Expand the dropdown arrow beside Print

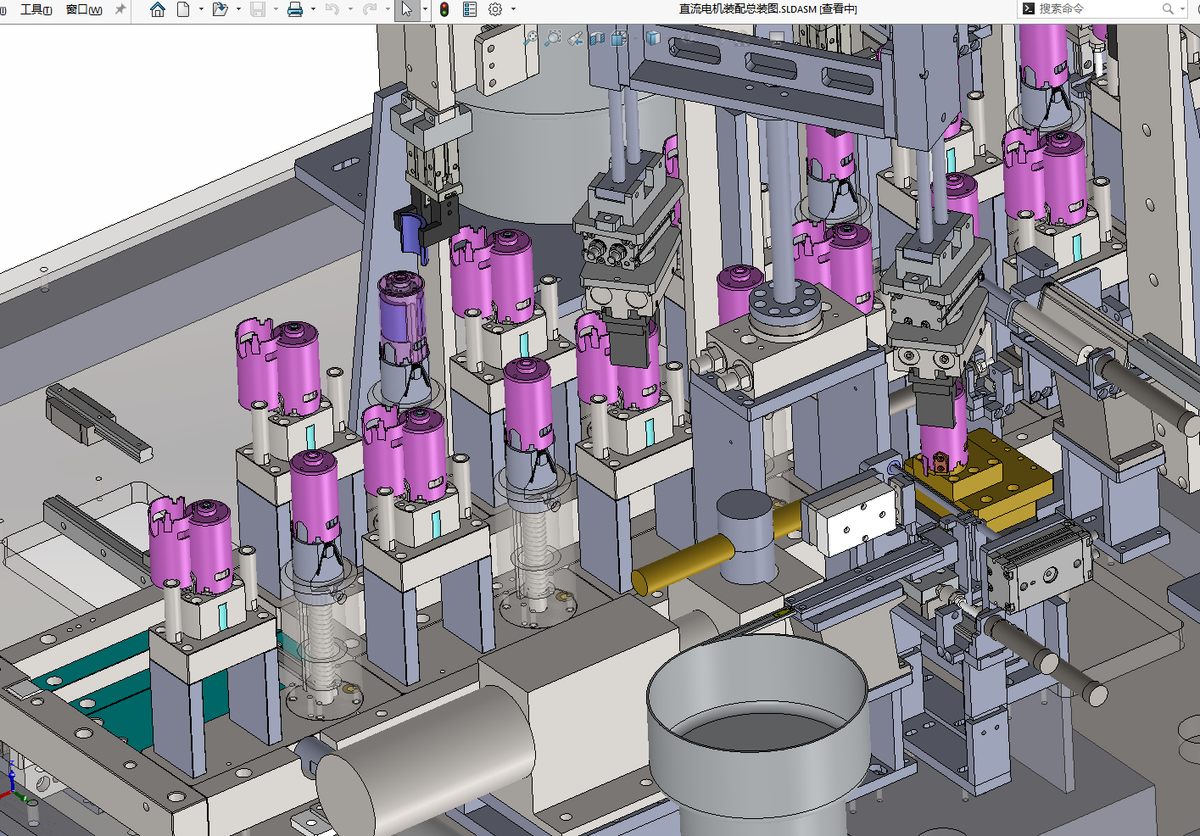313,9
